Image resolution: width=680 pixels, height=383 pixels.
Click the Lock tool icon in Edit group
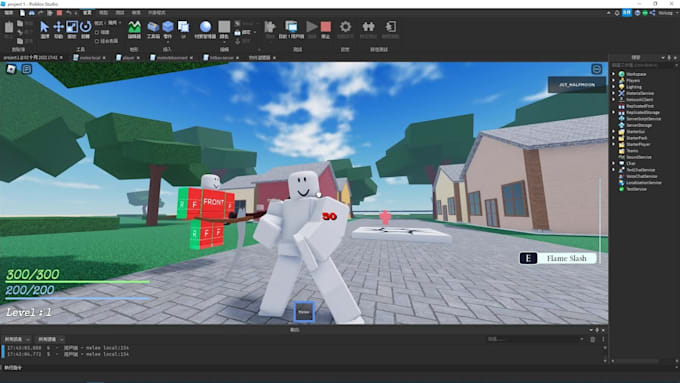tap(237, 33)
